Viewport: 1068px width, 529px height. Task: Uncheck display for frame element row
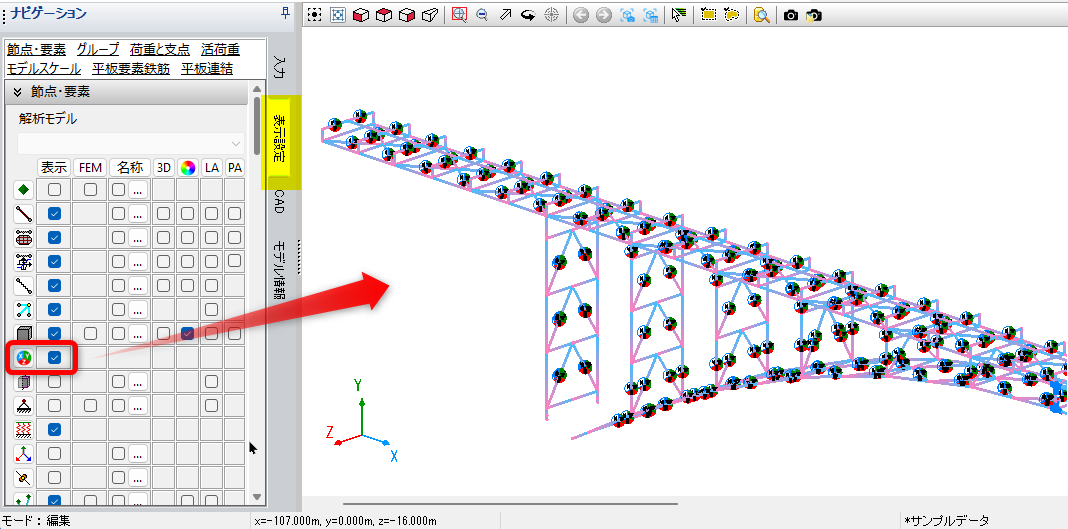click(x=54, y=214)
